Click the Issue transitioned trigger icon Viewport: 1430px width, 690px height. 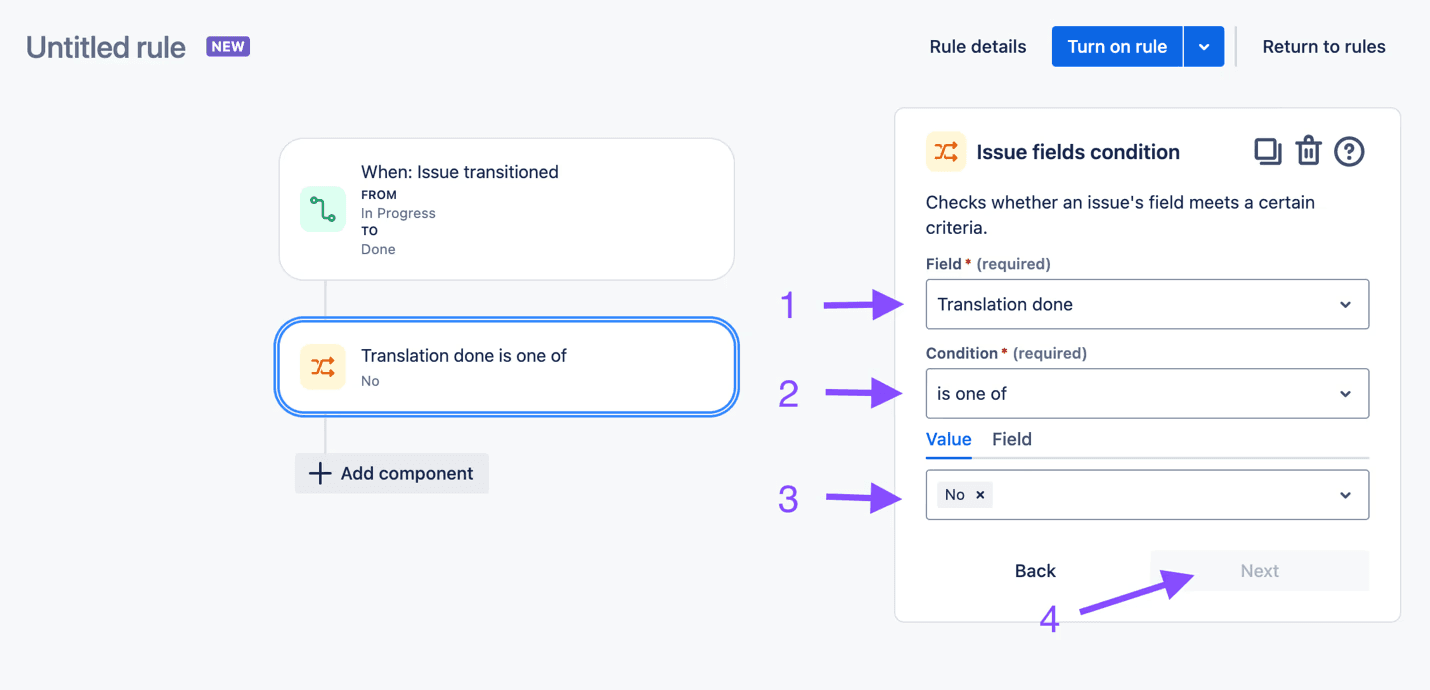[x=322, y=209]
